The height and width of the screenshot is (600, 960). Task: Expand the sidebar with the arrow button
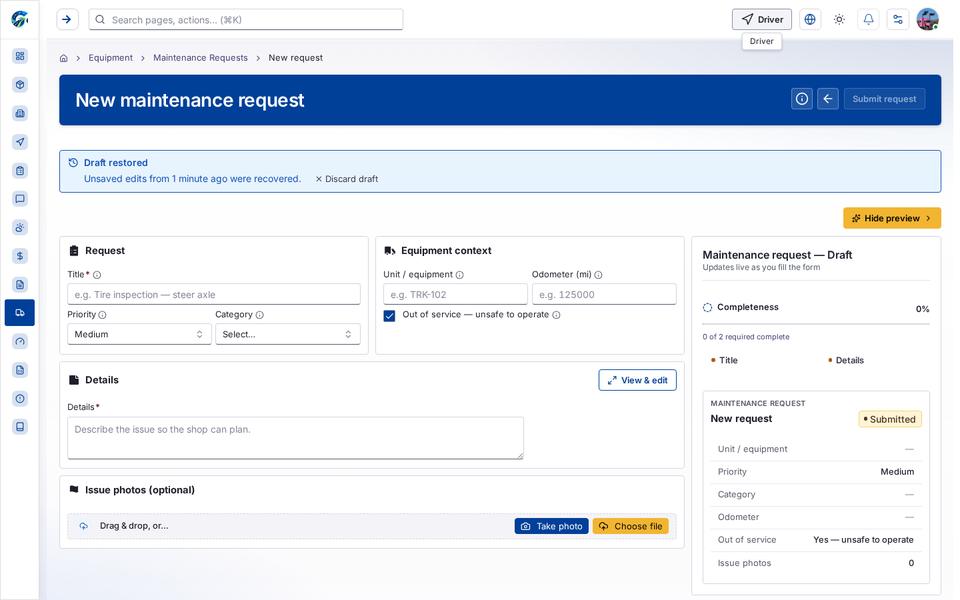67,20
